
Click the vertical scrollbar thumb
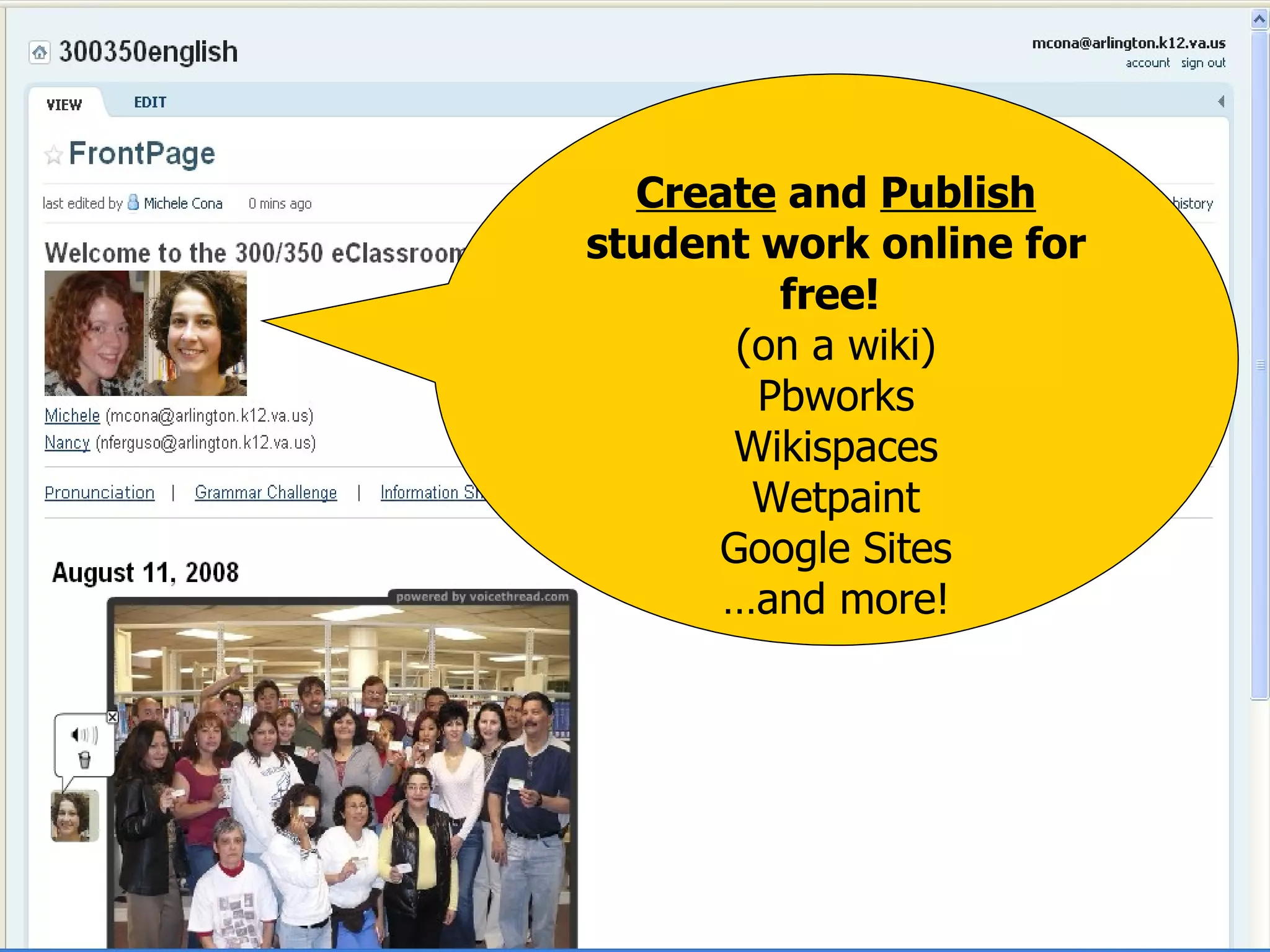(1259, 365)
